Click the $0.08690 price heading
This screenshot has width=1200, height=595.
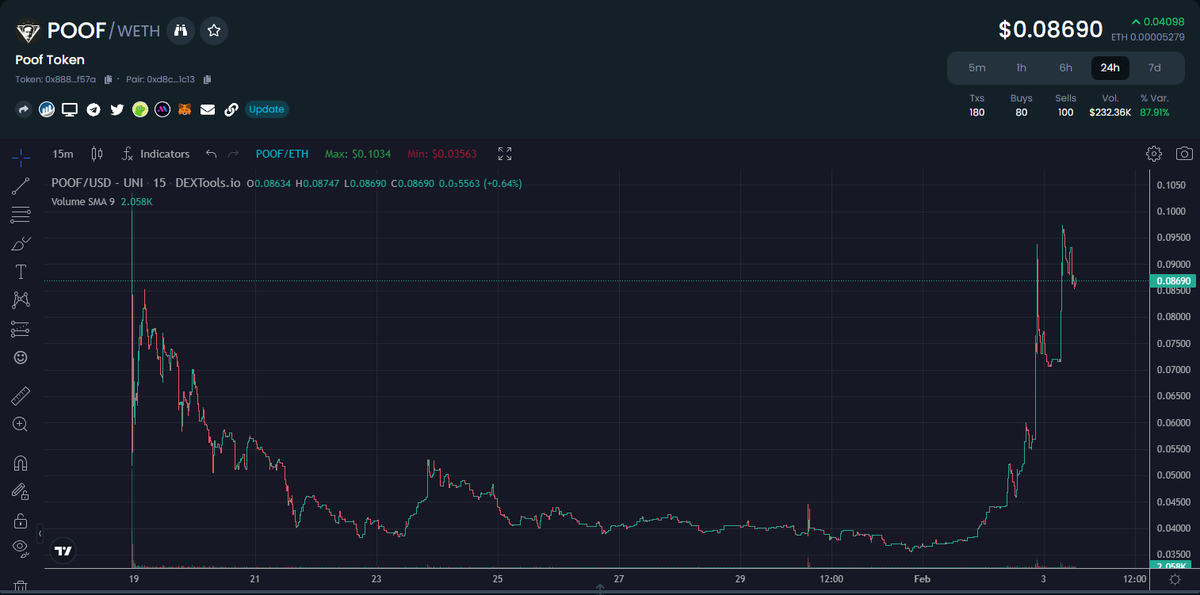point(1051,30)
